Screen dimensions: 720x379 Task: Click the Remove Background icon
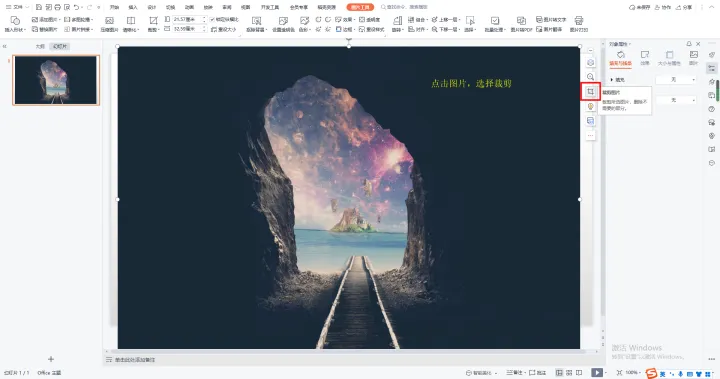(x=257, y=21)
